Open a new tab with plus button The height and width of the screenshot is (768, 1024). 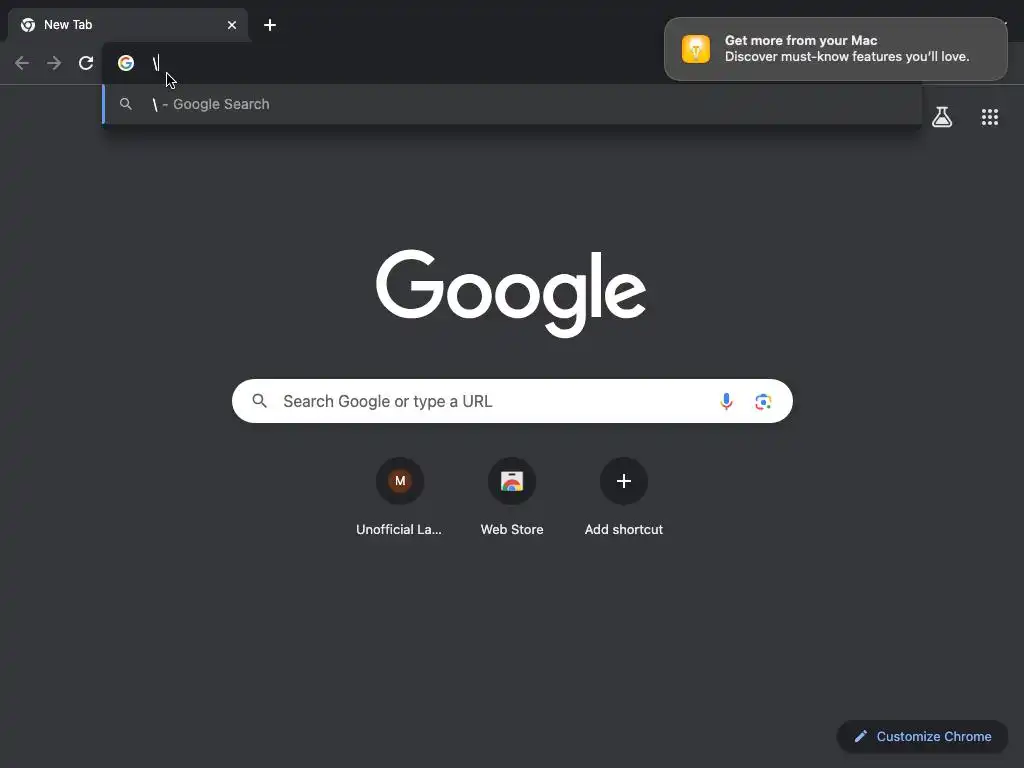click(270, 25)
